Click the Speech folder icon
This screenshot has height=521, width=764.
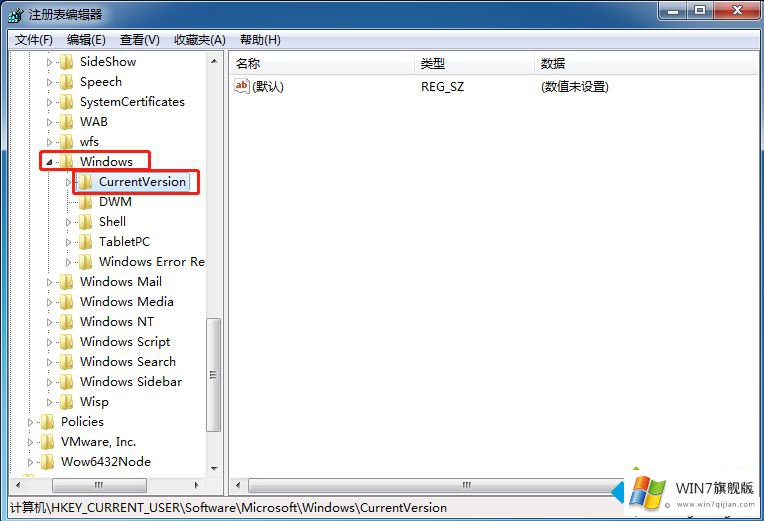(66, 82)
